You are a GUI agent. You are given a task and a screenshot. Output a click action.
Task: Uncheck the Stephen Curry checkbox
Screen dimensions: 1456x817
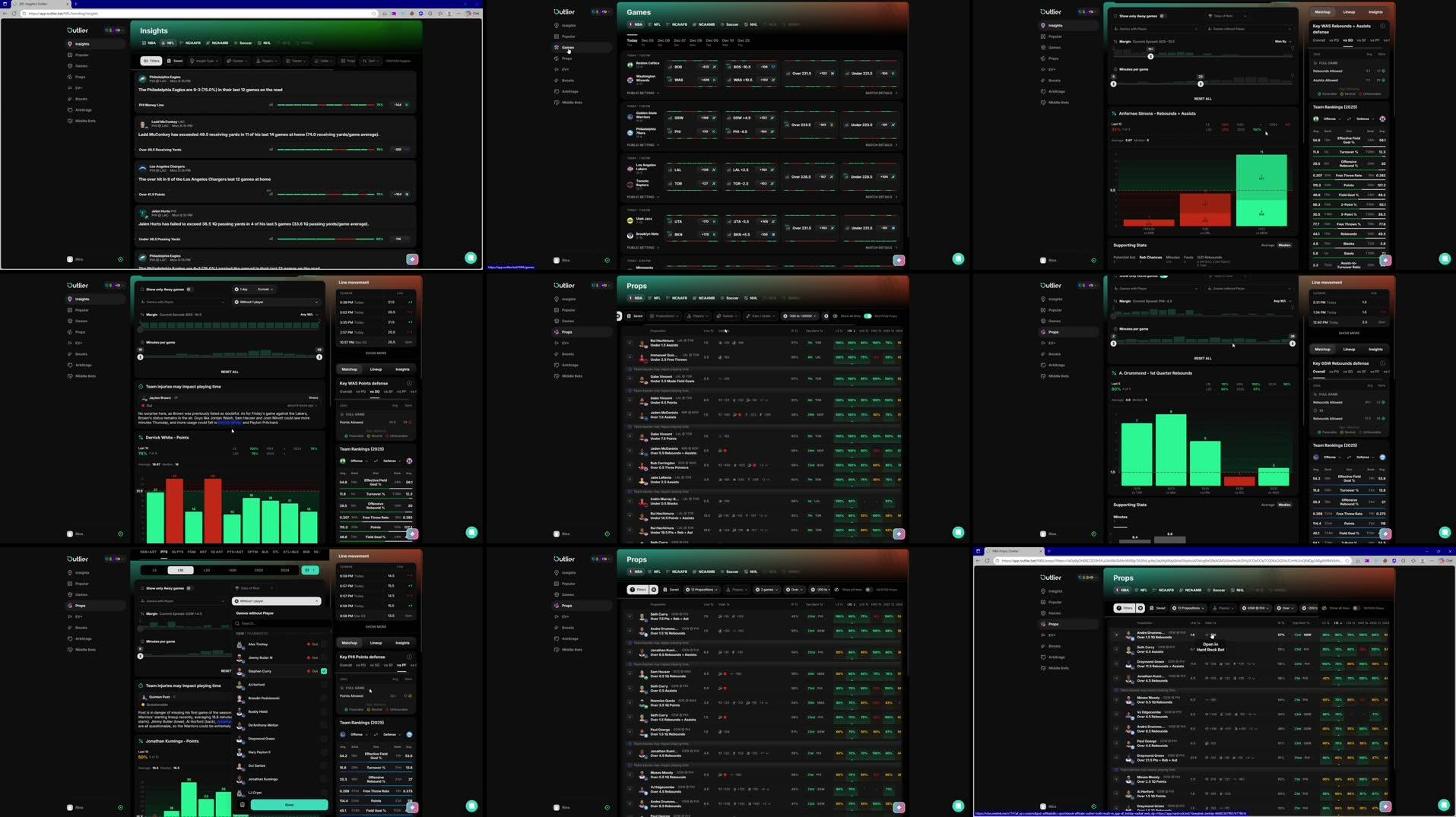[324, 672]
